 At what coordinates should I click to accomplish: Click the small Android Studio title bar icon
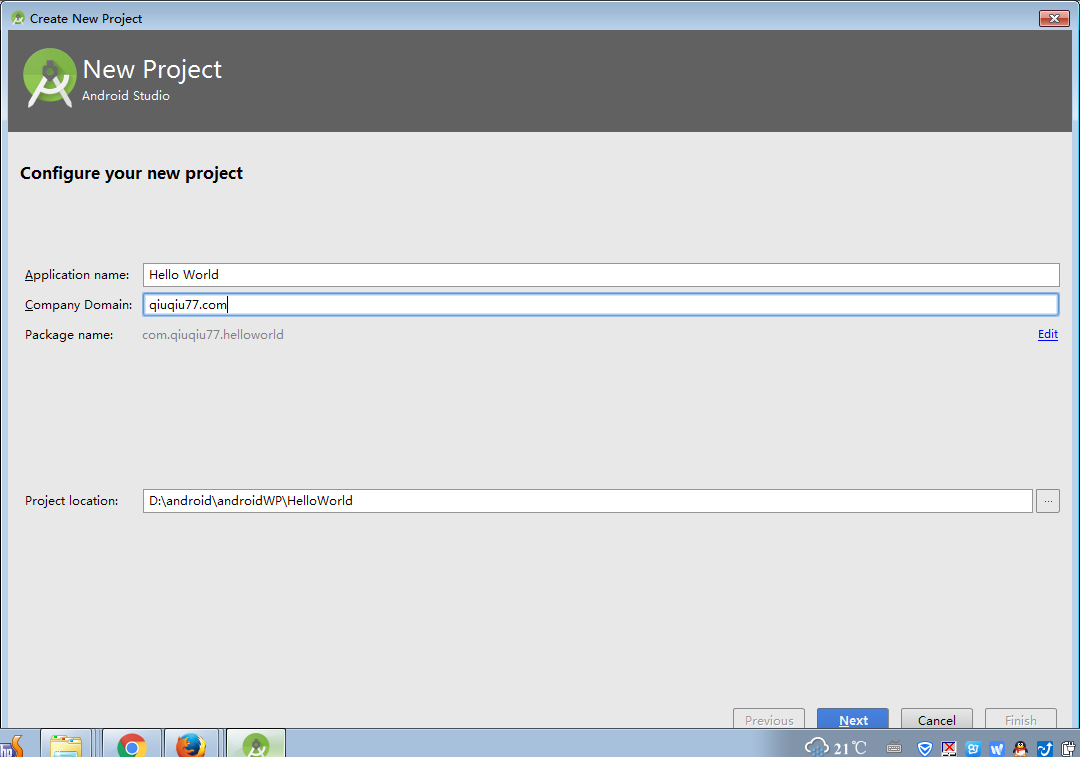(x=18, y=18)
